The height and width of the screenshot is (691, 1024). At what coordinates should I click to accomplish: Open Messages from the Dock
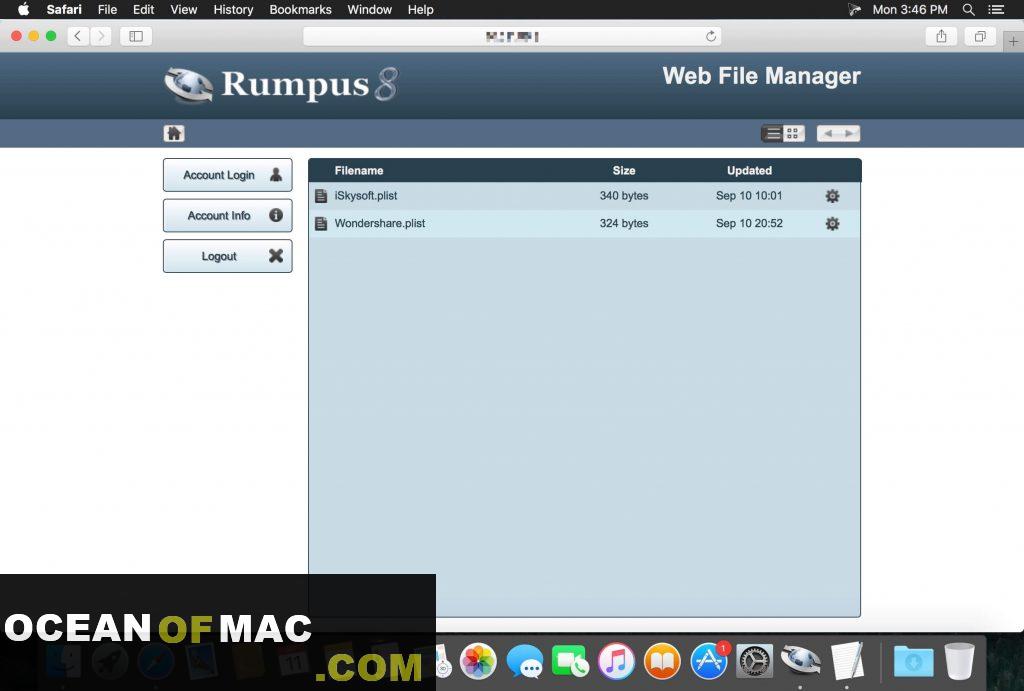tap(524, 661)
